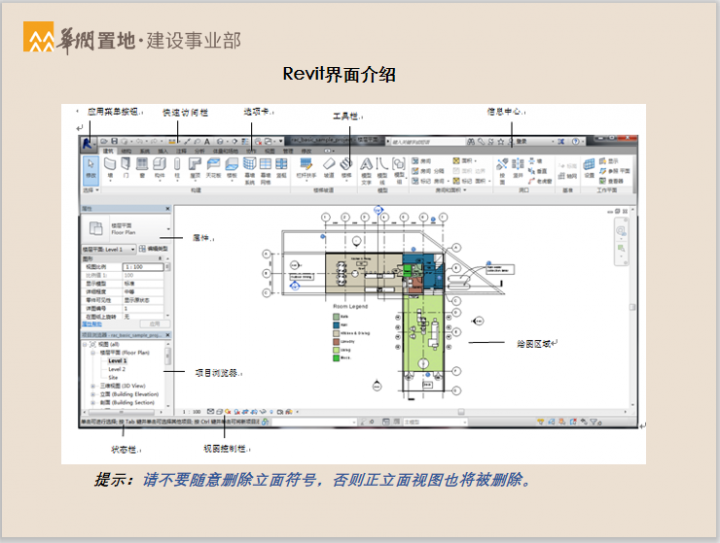Screen dimensions: 720x543
Task: Select the Column (柱) tool
Action: click(177, 167)
